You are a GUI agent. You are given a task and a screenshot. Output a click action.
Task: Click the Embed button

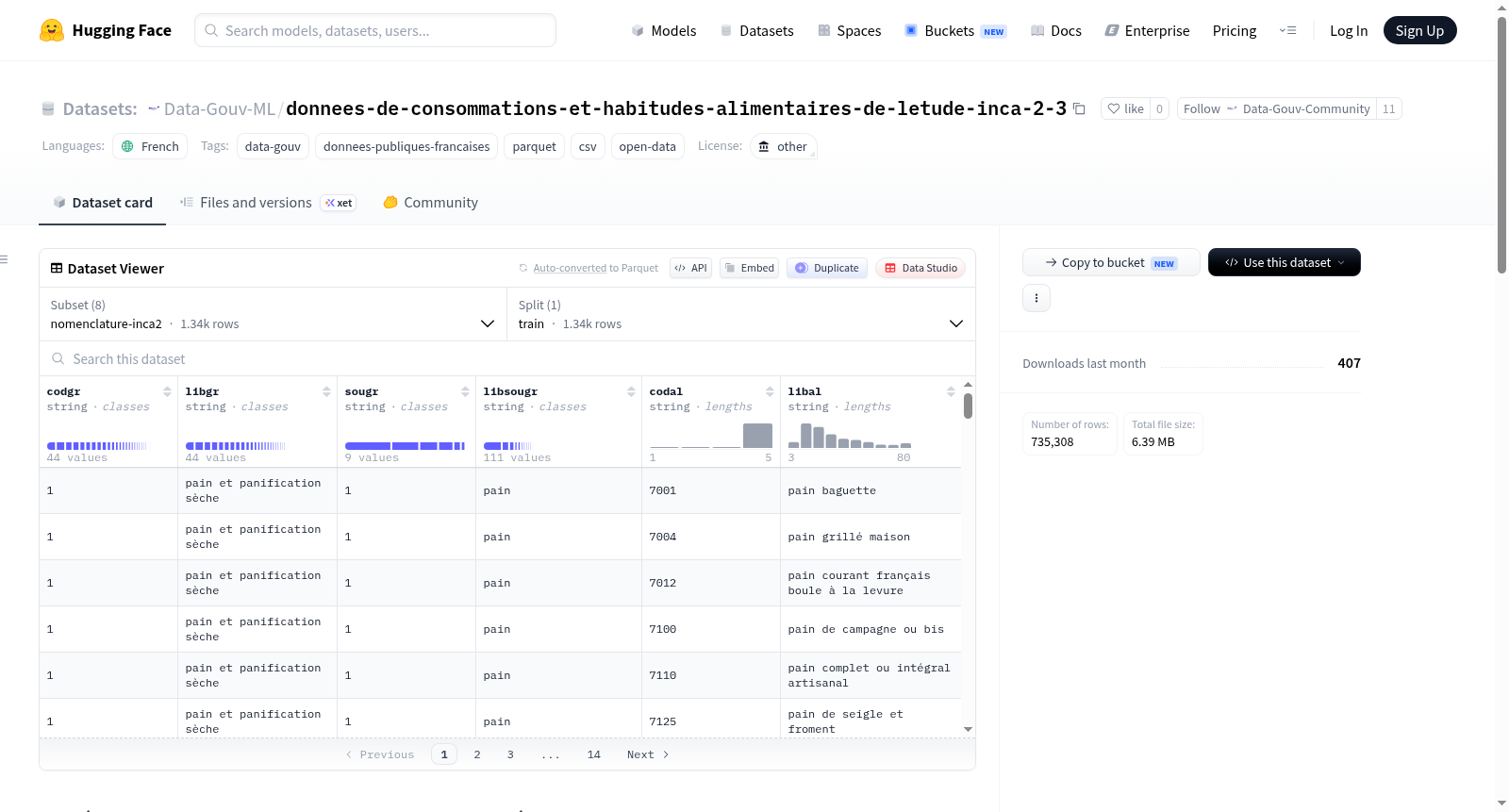pyautogui.click(x=750, y=268)
